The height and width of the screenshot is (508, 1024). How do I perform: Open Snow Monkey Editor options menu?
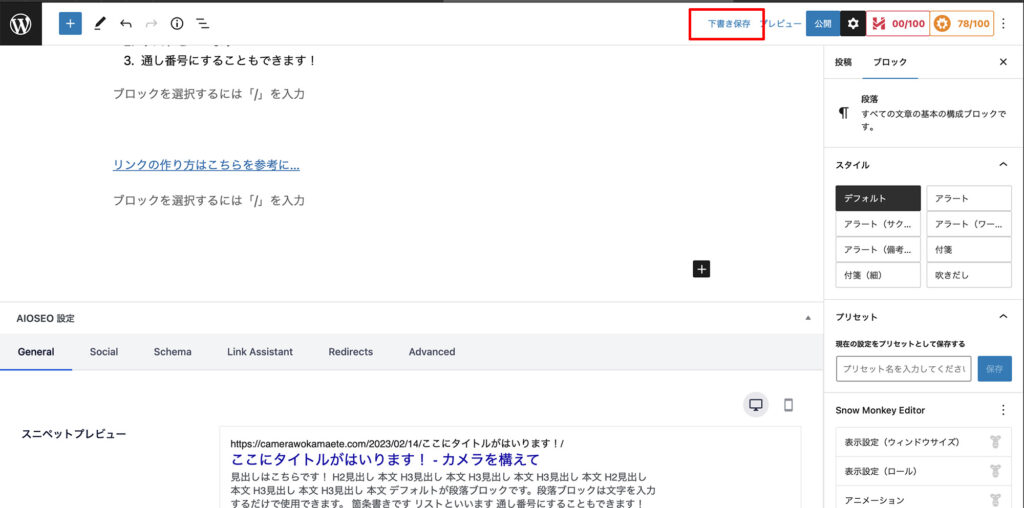tap(1003, 410)
